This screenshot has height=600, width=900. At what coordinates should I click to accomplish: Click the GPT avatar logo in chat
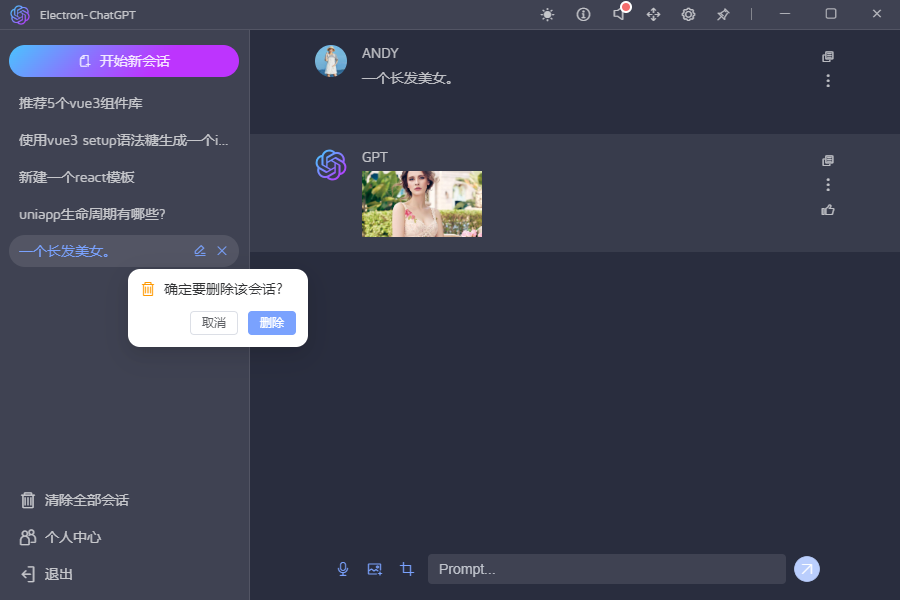(x=331, y=165)
